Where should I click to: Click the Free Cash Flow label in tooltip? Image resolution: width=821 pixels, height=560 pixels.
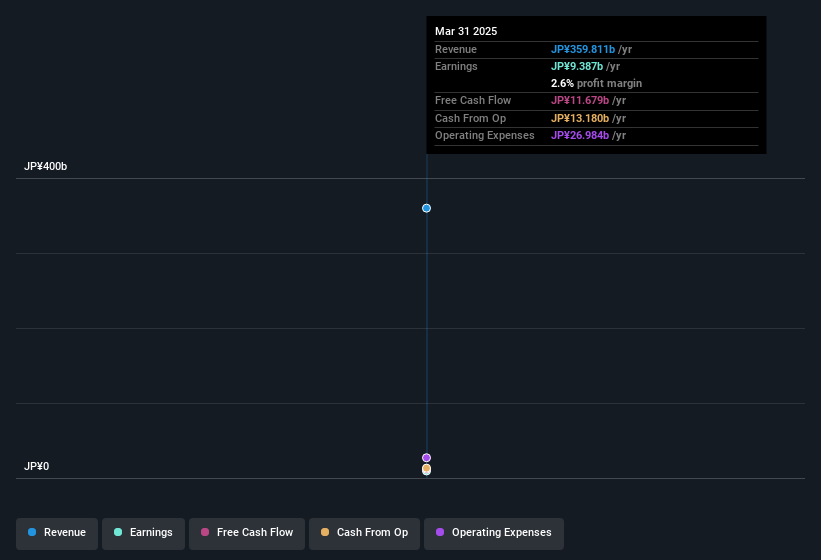[x=473, y=100]
